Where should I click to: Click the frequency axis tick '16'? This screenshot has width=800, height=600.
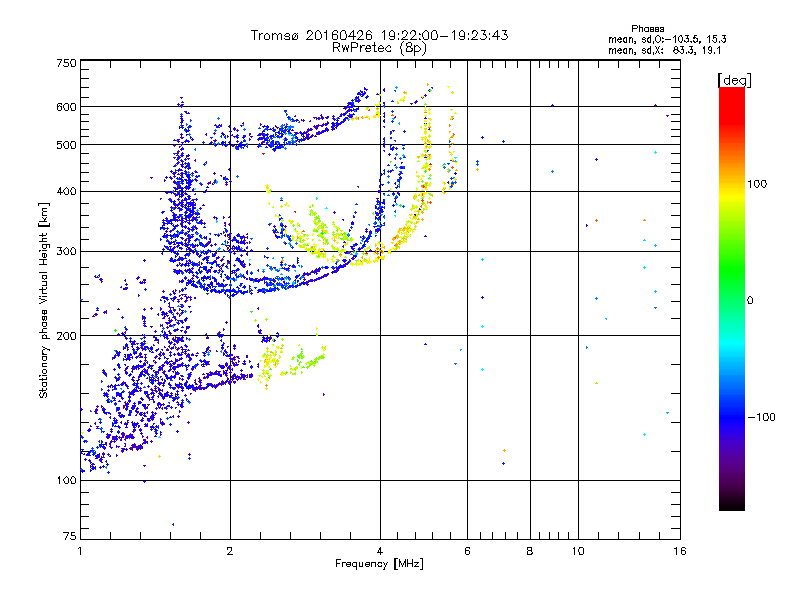tap(680, 551)
